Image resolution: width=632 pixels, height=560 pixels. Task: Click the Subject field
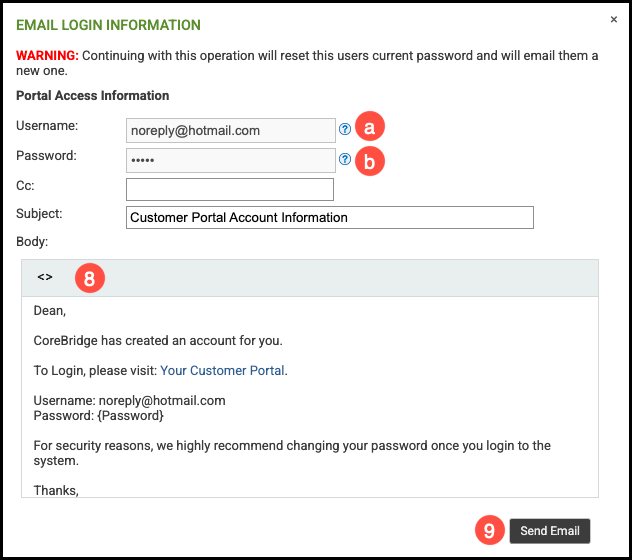[x=330, y=217]
